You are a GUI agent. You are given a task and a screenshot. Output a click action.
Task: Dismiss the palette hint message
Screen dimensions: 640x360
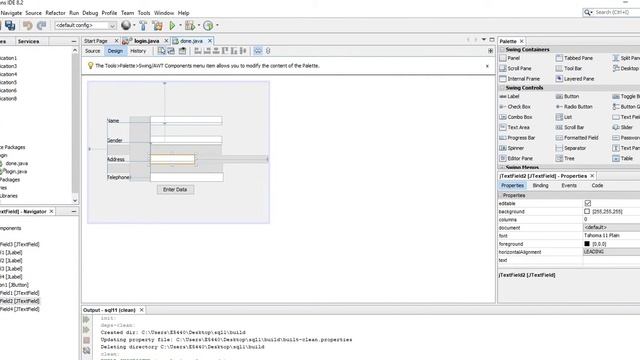tap(487, 66)
